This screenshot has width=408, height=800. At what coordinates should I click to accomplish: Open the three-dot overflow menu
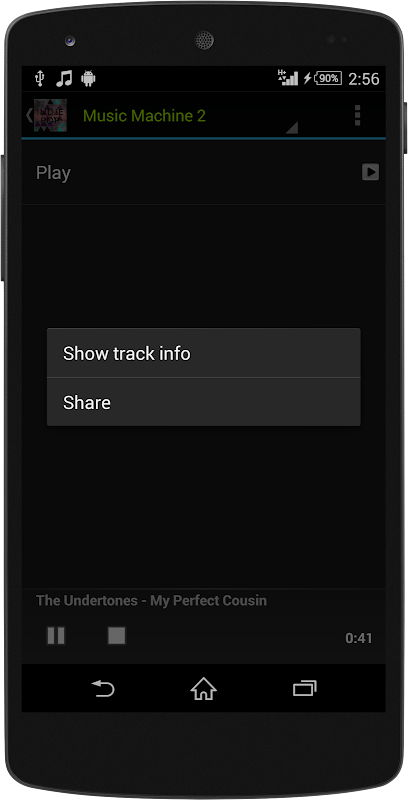coord(358,116)
